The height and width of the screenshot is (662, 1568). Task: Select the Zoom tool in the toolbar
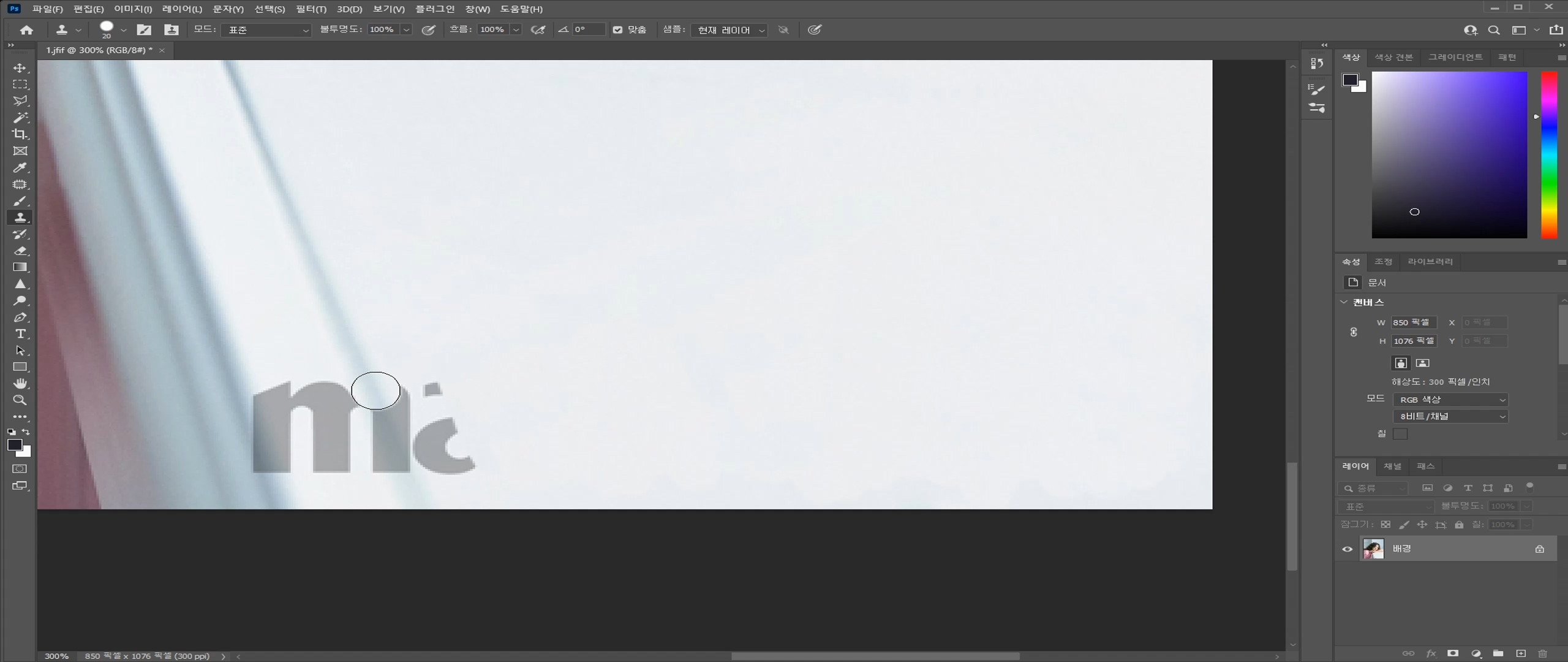tap(20, 400)
